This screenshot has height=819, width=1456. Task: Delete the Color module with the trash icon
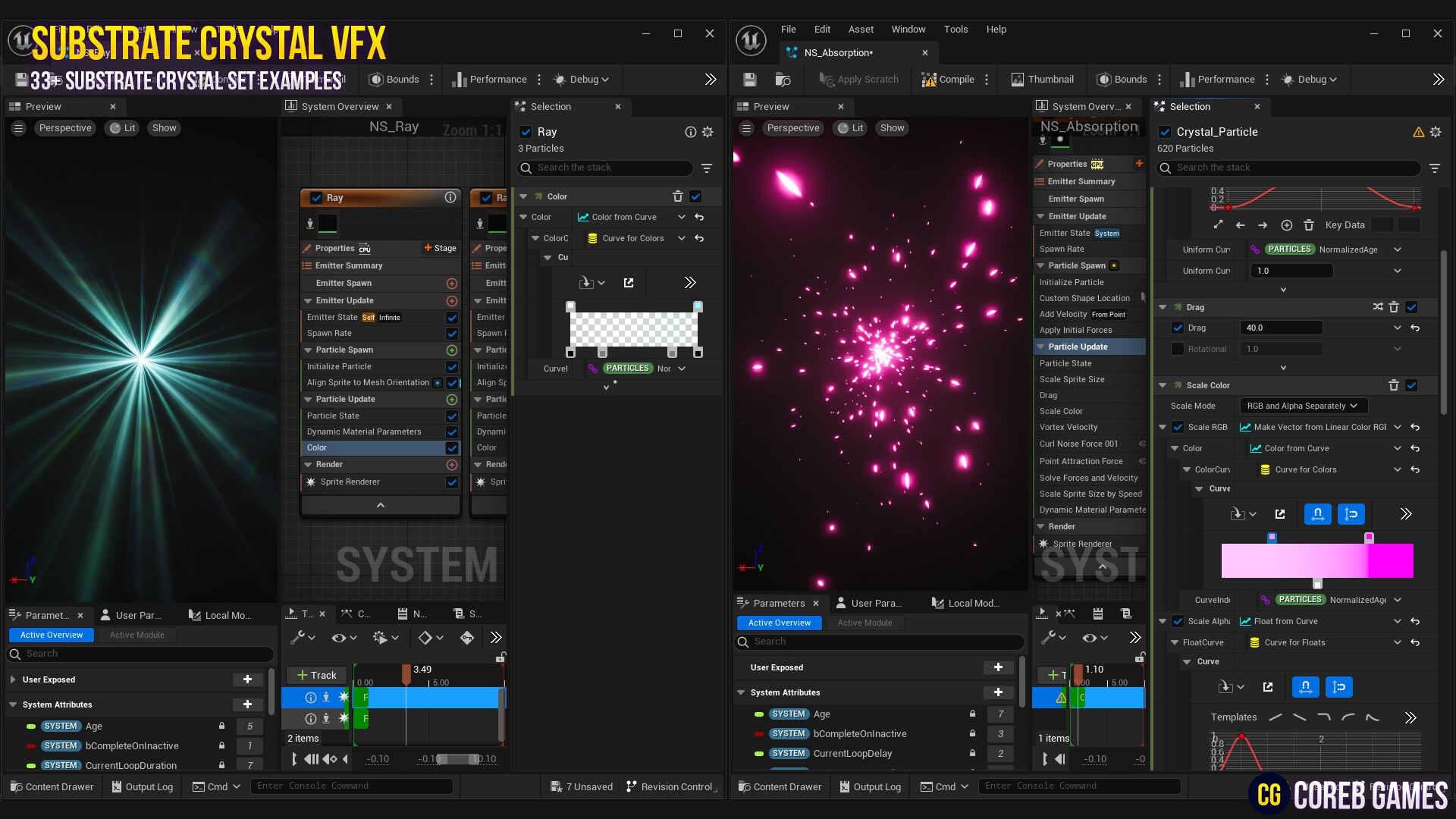pyautogui.click(x=677, y=196)
